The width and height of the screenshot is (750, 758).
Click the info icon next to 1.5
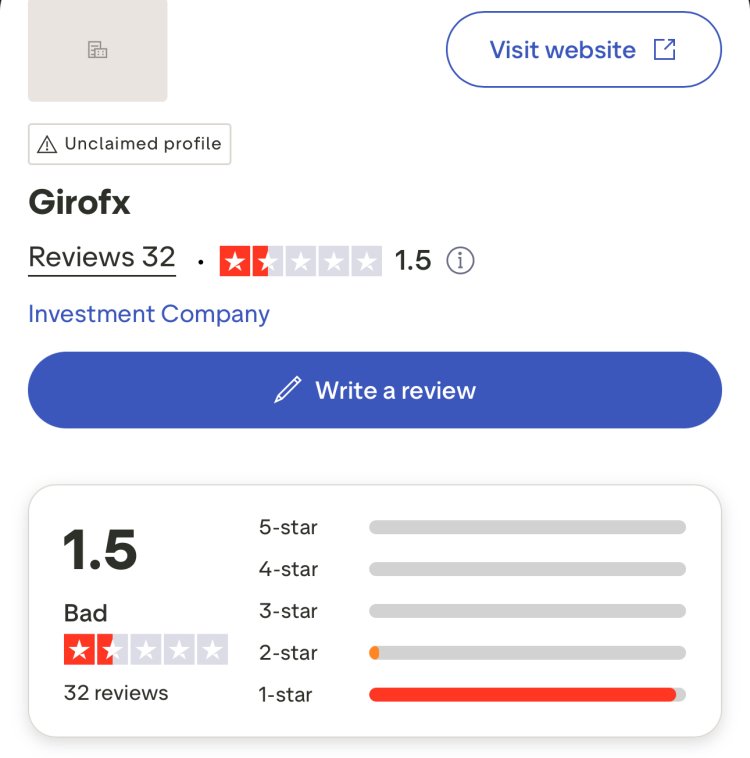click(460, 261)
